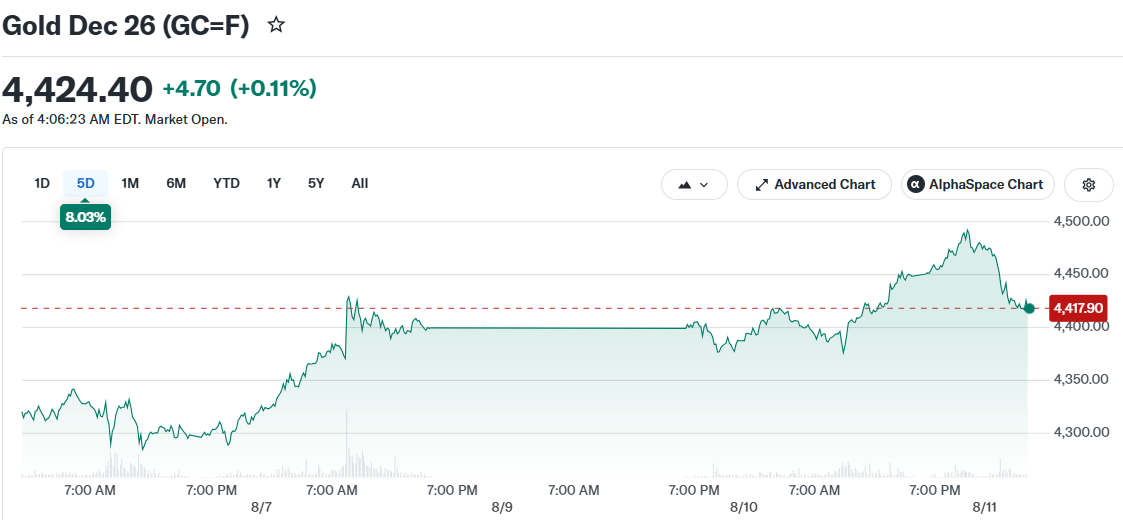The height and width of the screenshot is (520, 1123).
Task: Click the 8/10 date label
Action: point(743,507)
